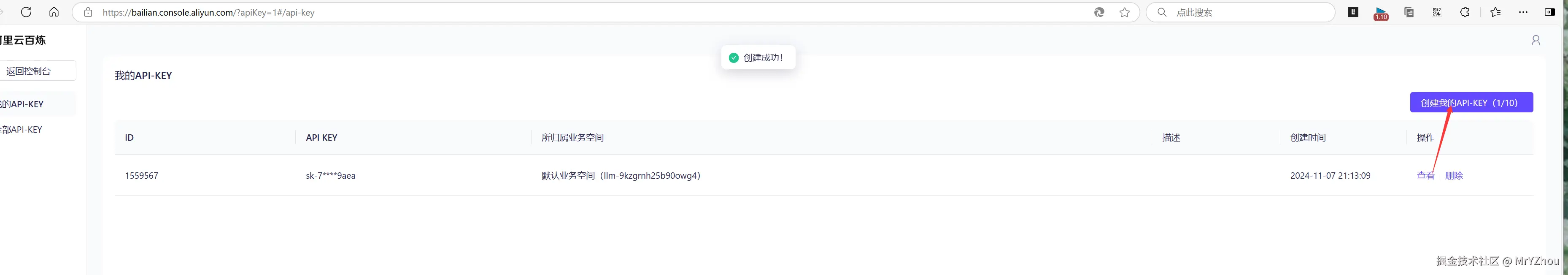
Task: Open the black L extension icon
Action: click(x=1353, y=11)
